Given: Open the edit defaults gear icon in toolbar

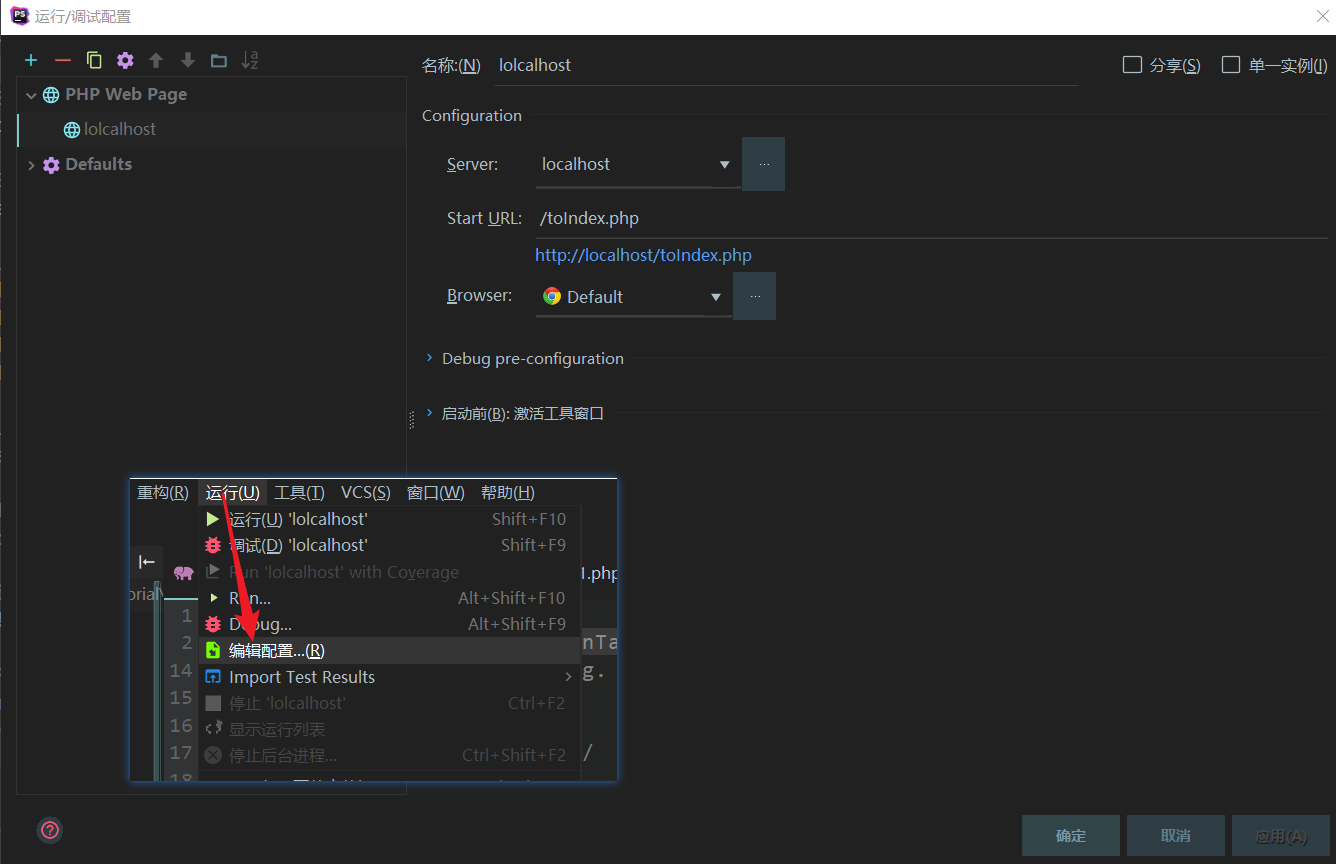Looking at the screenshot, I should (125, 60).
